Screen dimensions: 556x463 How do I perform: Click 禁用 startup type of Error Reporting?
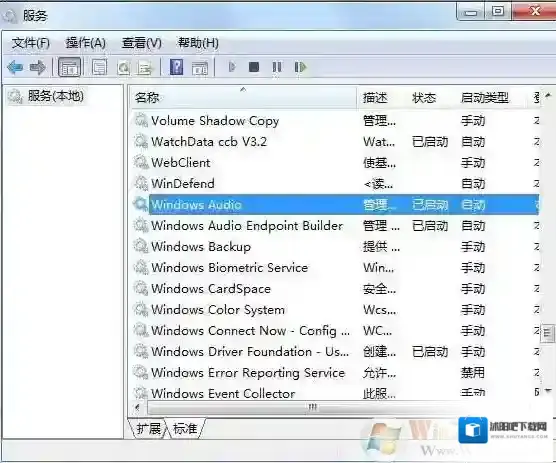[472, 373]
